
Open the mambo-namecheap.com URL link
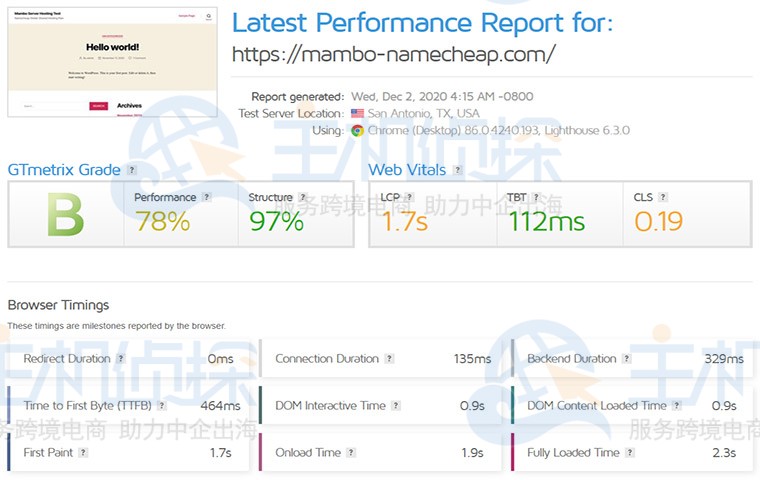coord(394,54)
